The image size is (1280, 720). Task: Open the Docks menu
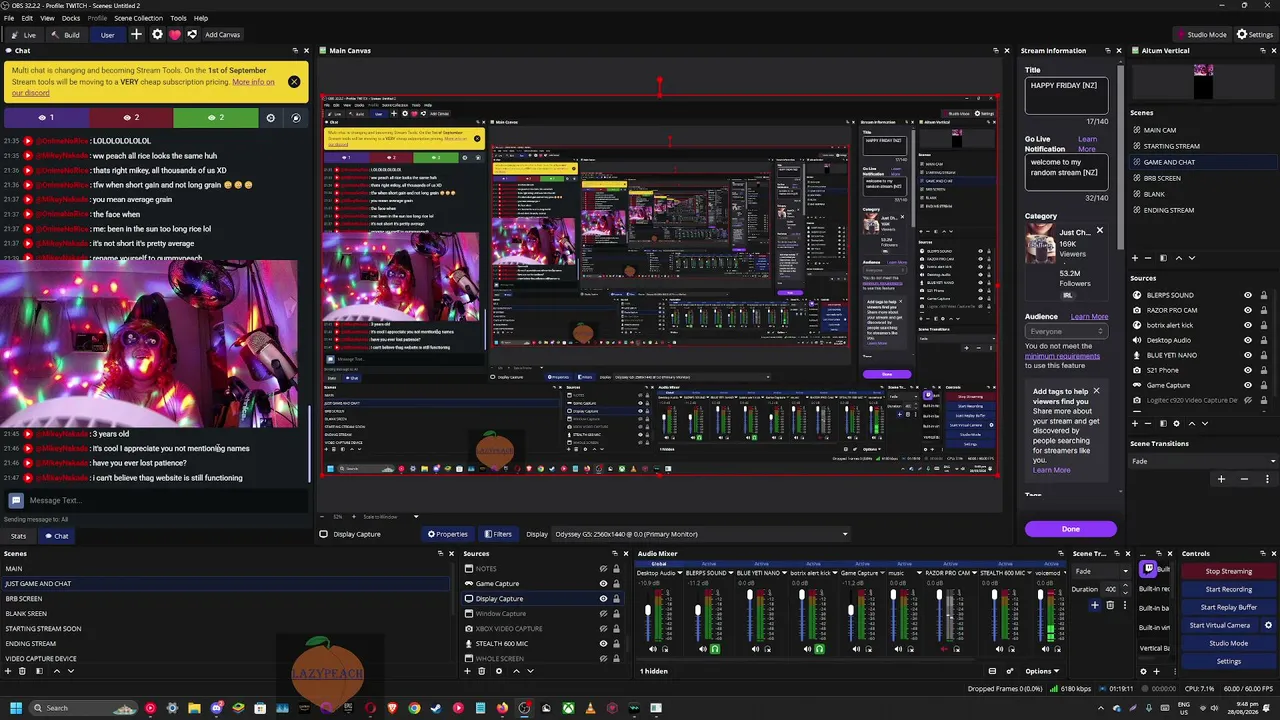tap(71, 18)
